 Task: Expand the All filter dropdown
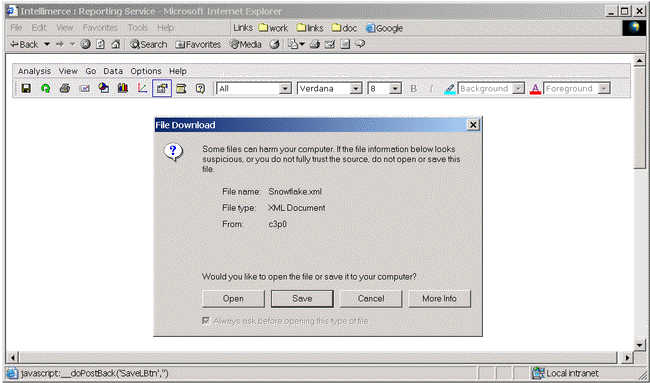[x=285, y=88]
